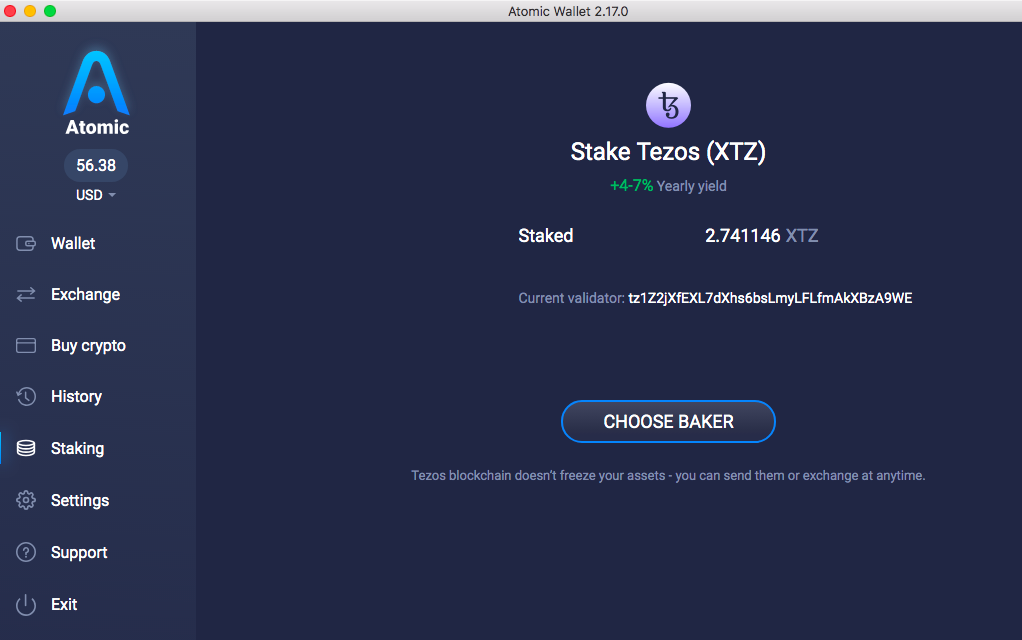
Task: Click the Buy crypto card icon
Action: [26, 345]
